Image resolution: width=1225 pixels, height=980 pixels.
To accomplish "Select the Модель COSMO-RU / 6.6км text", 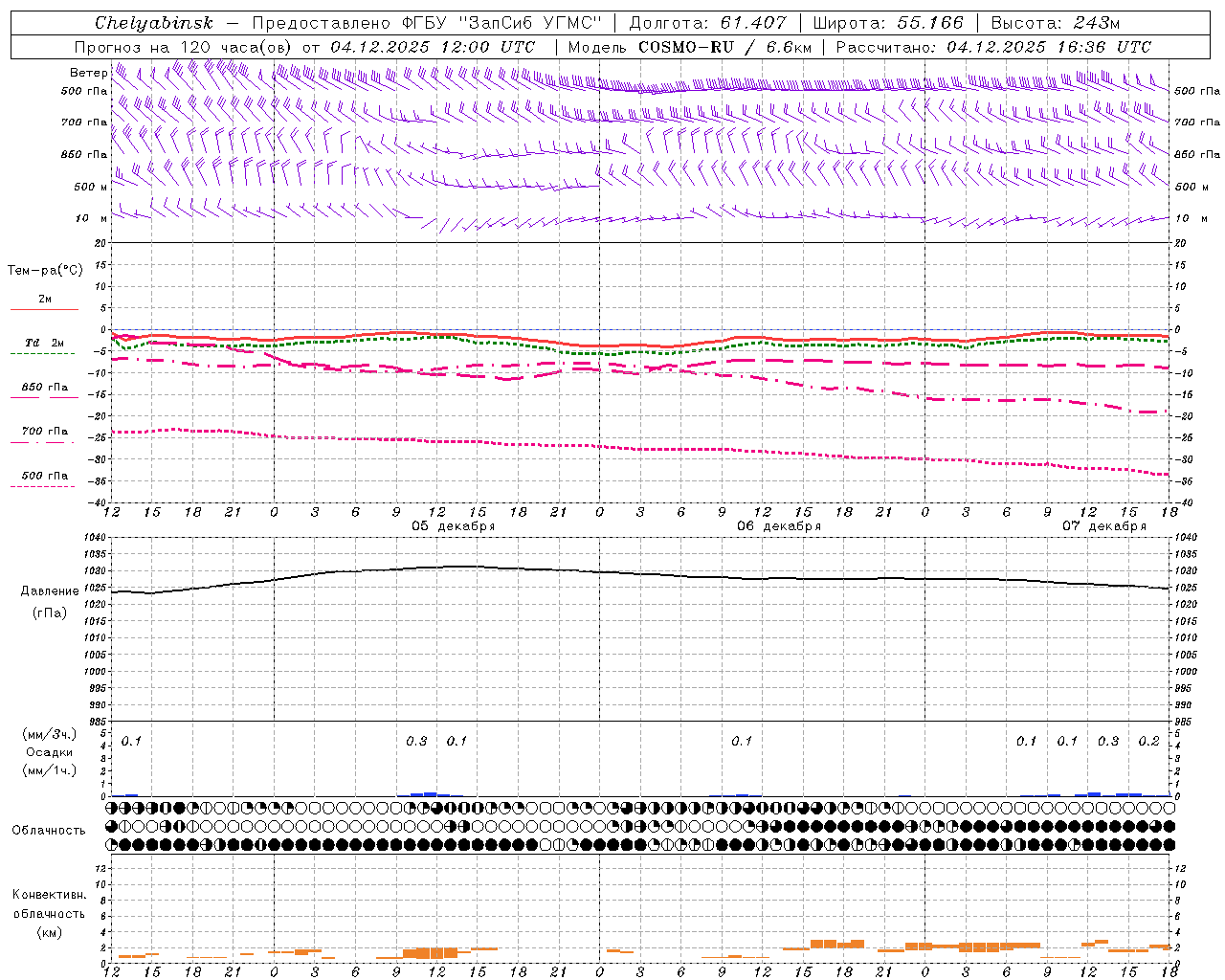I will (689, 47).
